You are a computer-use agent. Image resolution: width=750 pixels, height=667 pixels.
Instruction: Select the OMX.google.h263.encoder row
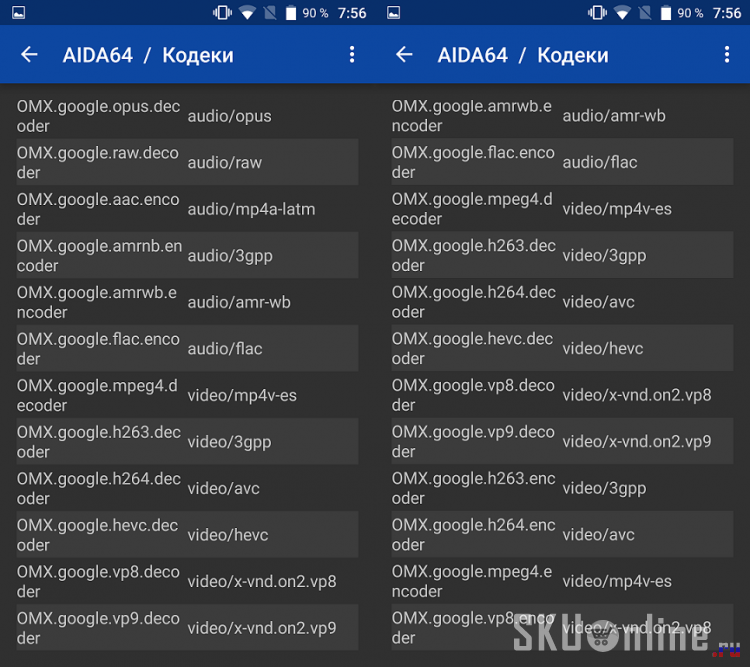(x=562, y=488)
